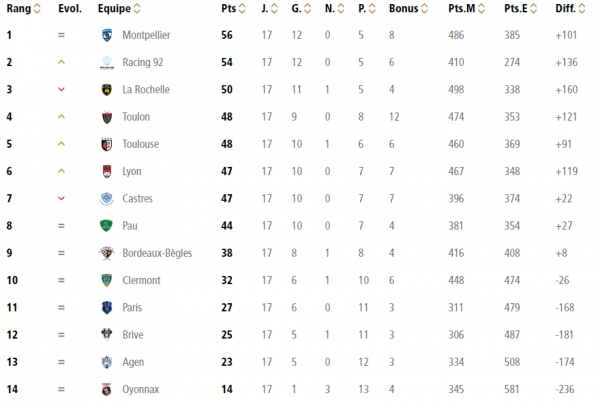Click the Oyonnax team logo

pyautogui.click(x=107, y=389)
